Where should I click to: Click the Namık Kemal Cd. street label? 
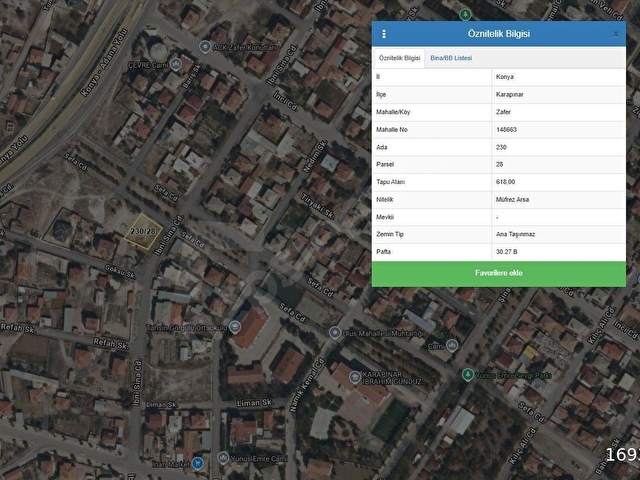307,384
